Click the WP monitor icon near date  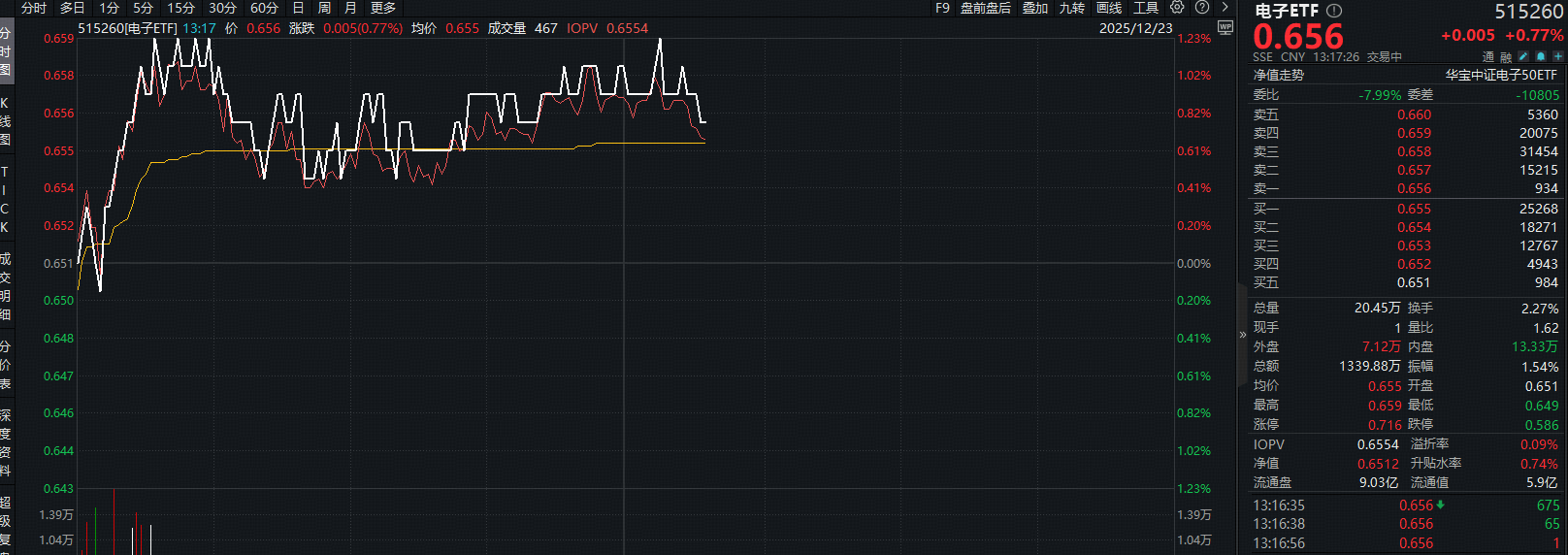tap(1225, 28)
